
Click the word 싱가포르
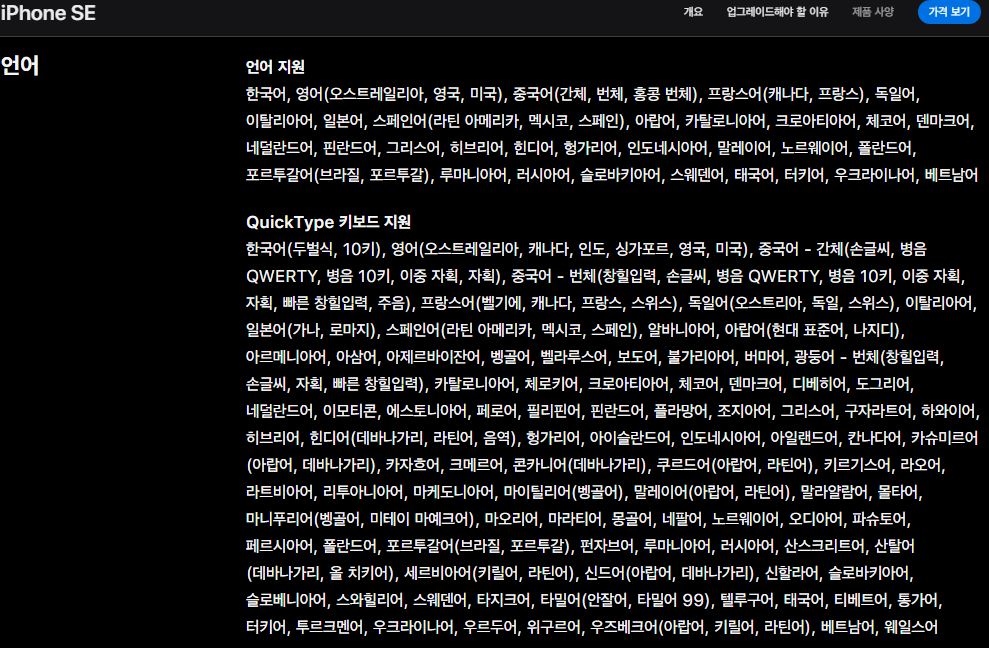pos(641,249)
